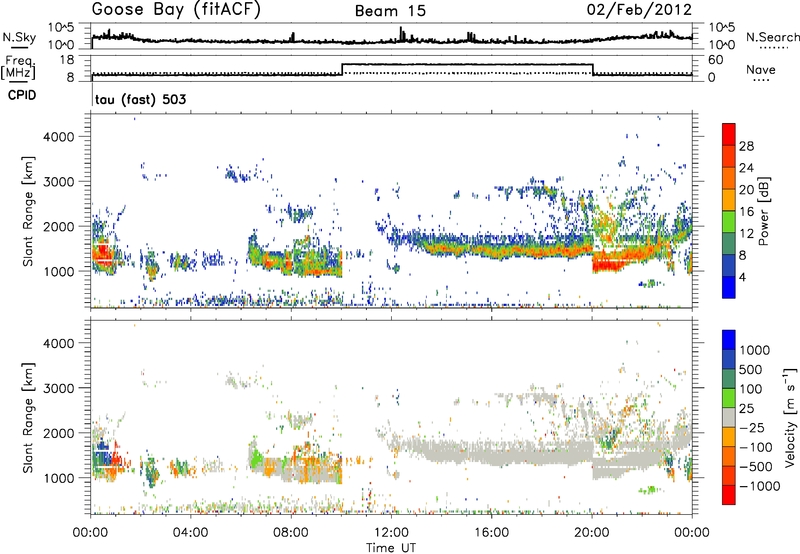Click the red top of power colorbar

click(x=729, y=134)
